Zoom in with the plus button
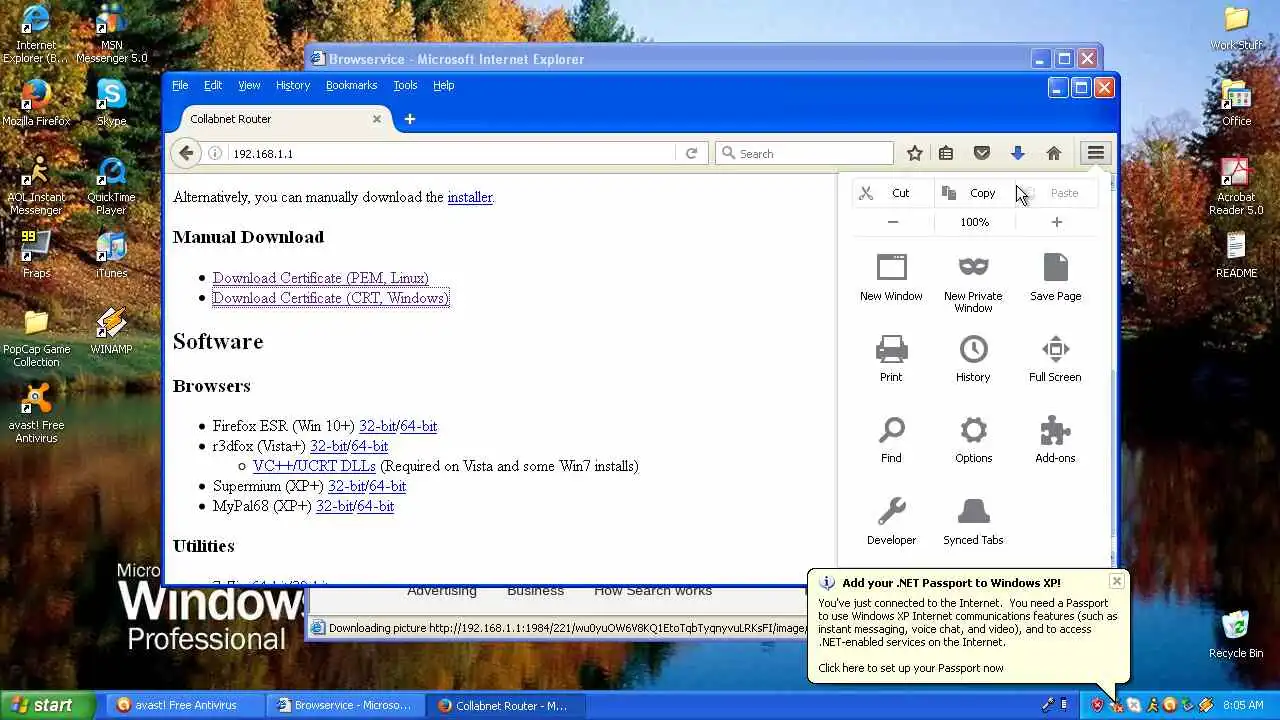Screen dimensions: 1280x720 click(x=1056, y=222)
